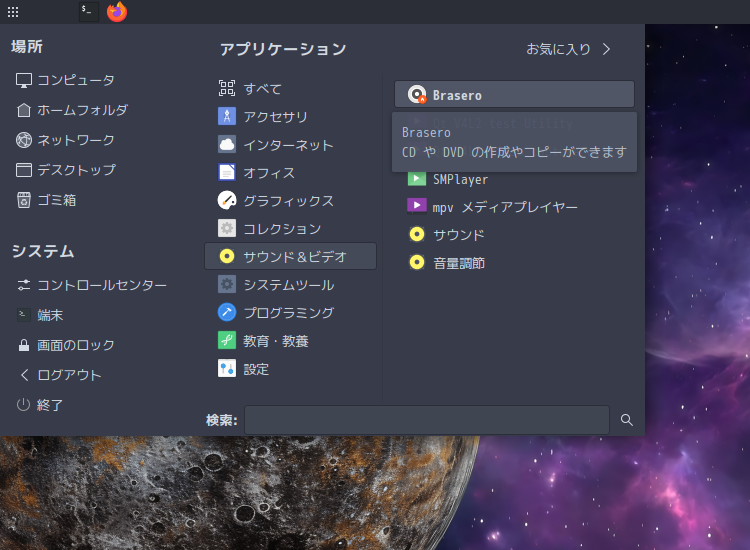Click ネットワーク label text
Screen dimensions: 750x550
point(76,140)
